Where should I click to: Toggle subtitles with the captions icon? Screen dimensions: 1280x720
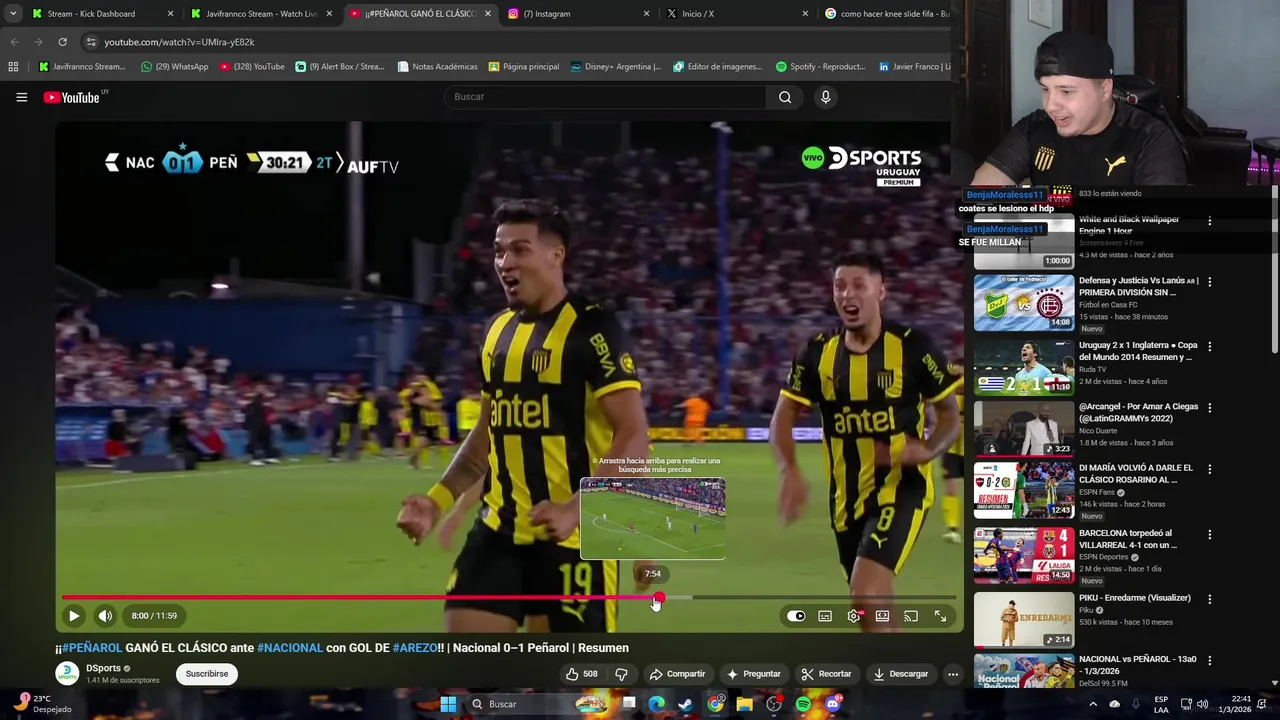pos(825,616)
